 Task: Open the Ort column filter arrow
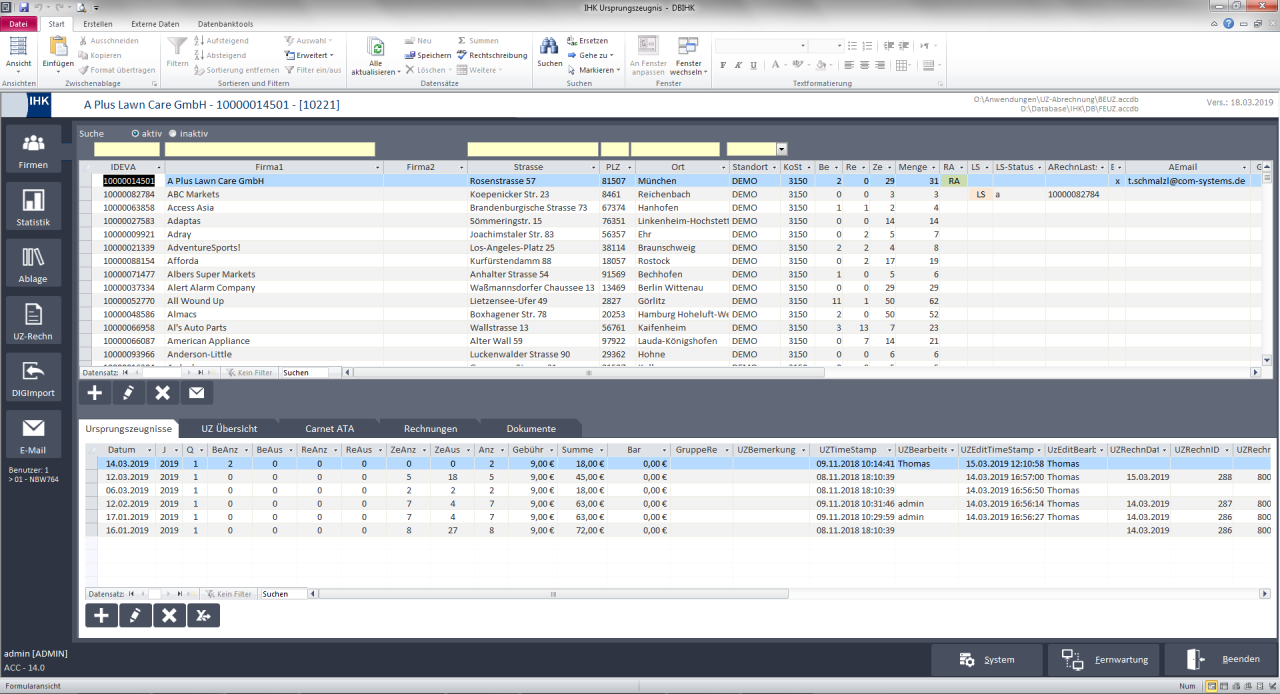coord(723,167)
